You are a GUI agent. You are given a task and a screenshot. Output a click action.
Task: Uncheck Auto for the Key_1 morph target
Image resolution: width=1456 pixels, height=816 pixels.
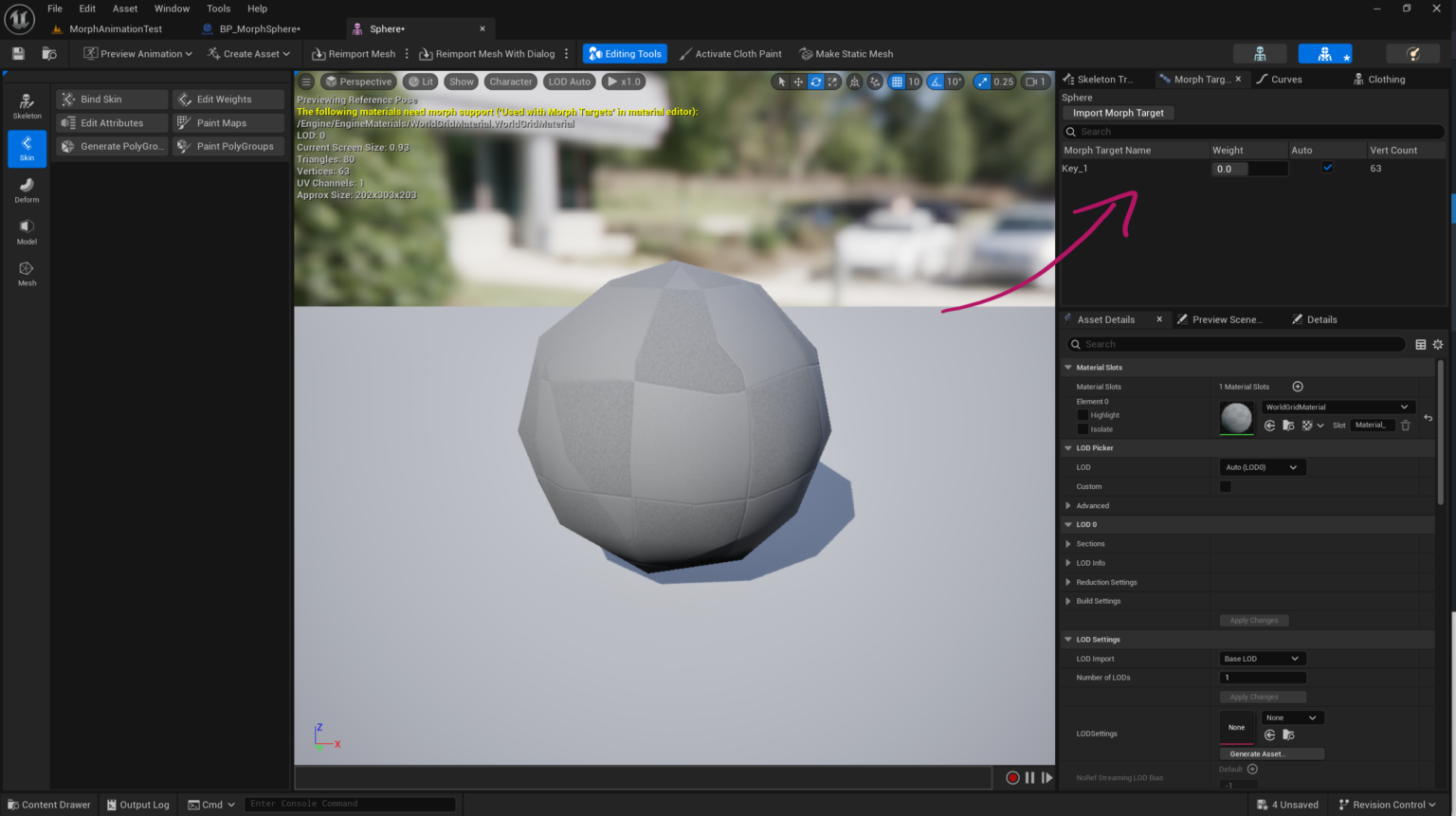coord(1327,167)
